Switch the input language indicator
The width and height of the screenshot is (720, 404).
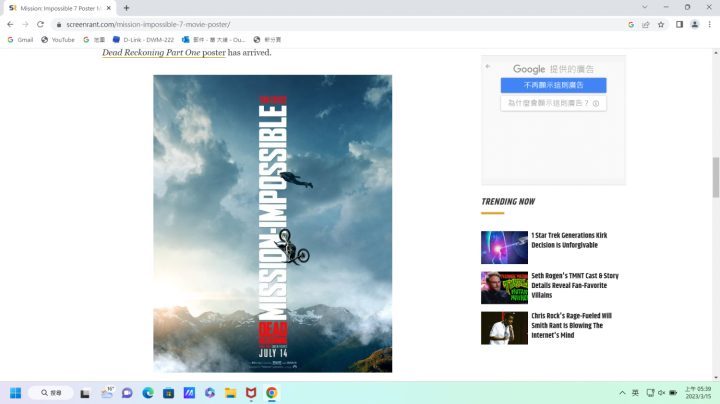[636, 393]
